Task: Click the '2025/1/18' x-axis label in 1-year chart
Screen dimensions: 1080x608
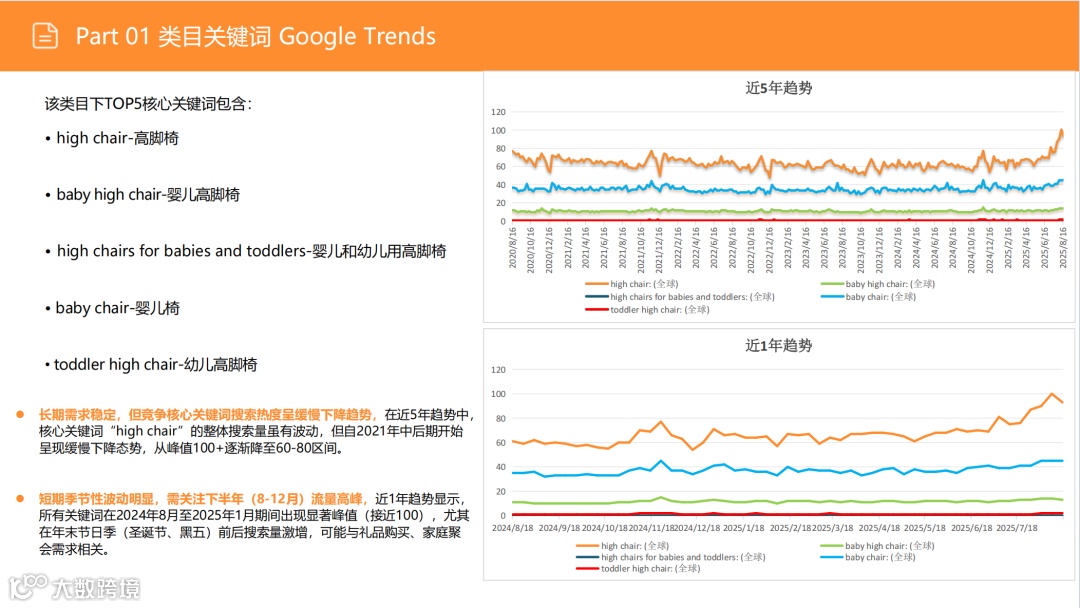Action: point(743,528)
